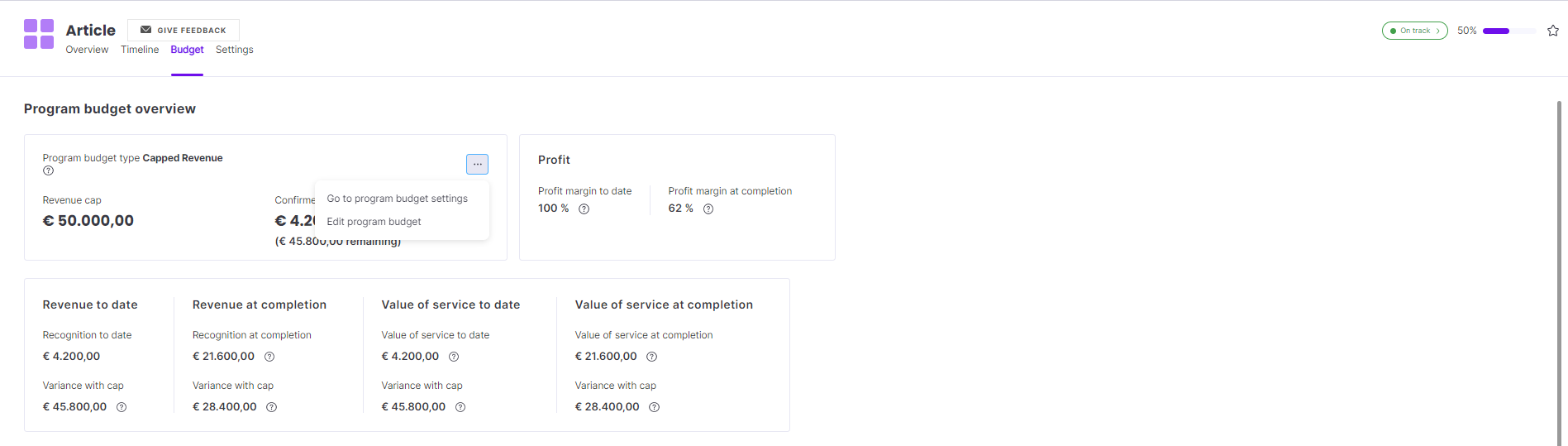This screenshot has height=446, width=1568.
Task: Show info for Value of service at completion
Action: (x=651, y=357)
